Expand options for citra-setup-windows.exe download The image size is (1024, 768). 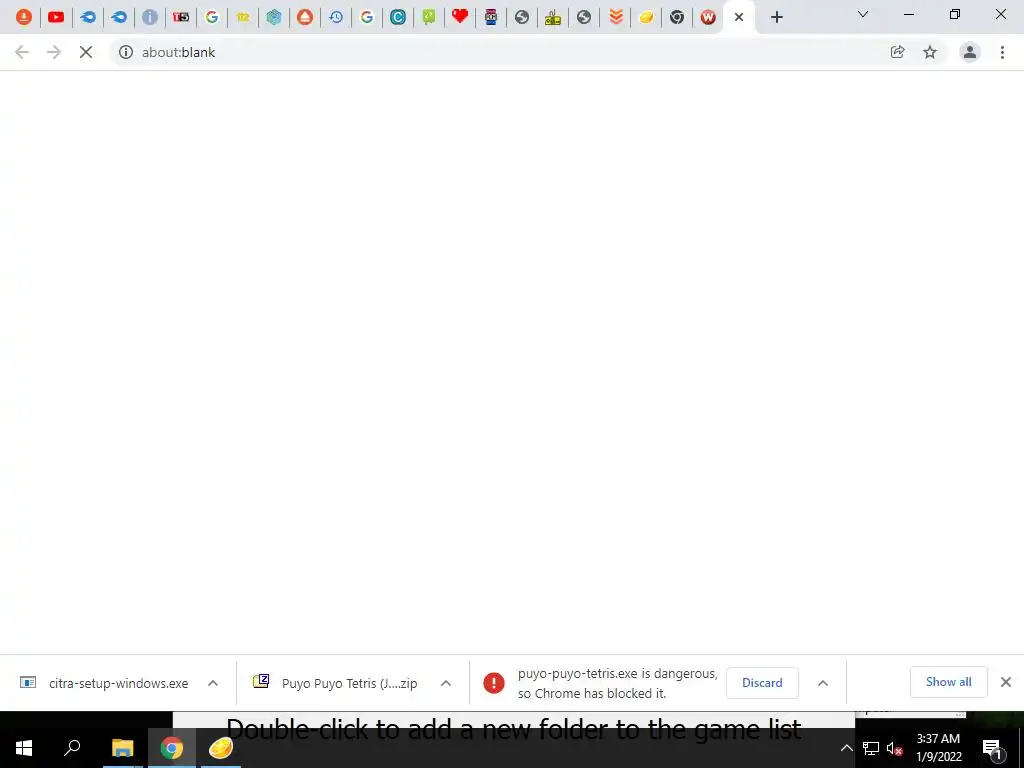(213, 683)
